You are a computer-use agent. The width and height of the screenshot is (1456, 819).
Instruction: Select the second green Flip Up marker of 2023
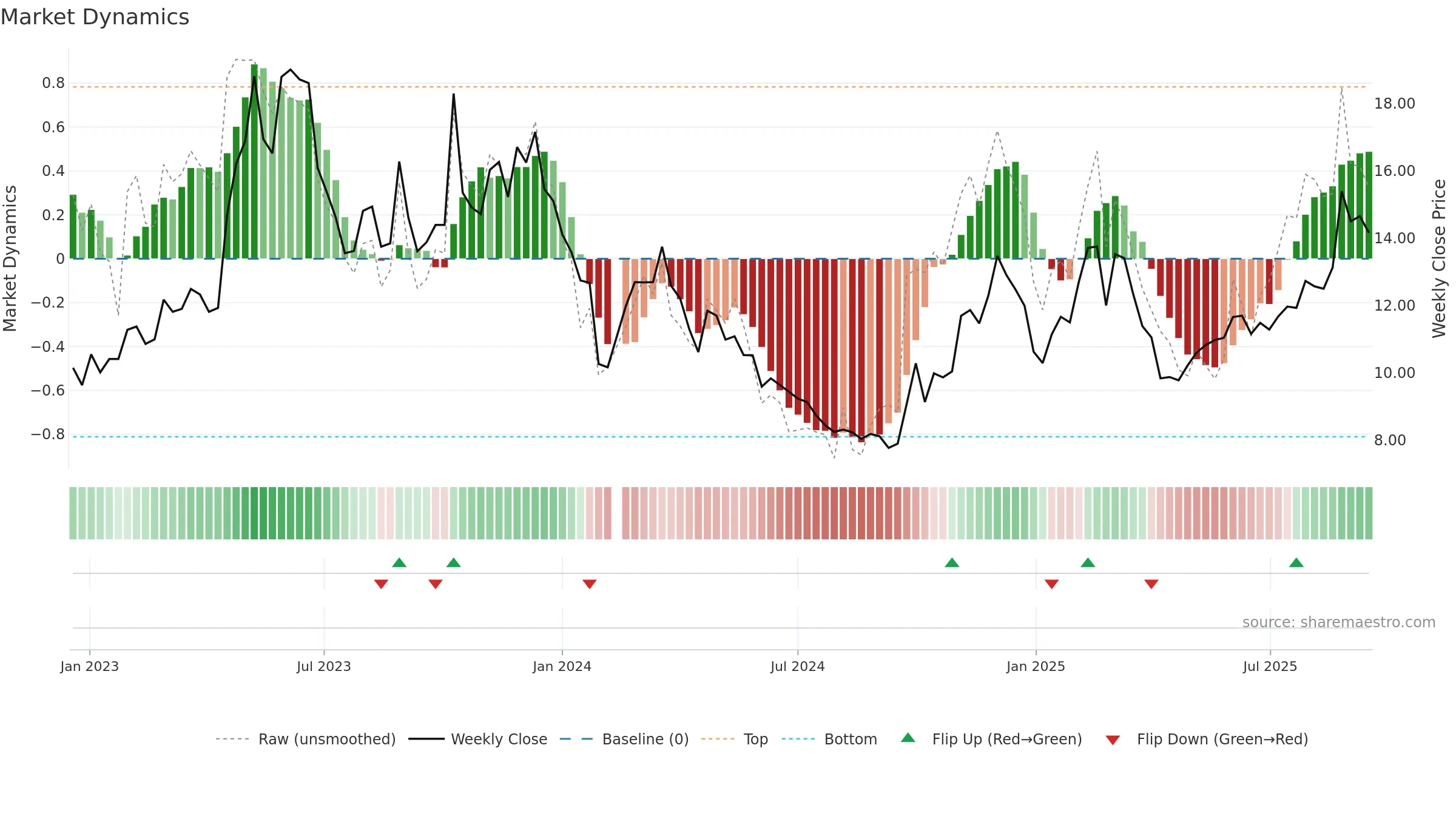tap(454, 562)
